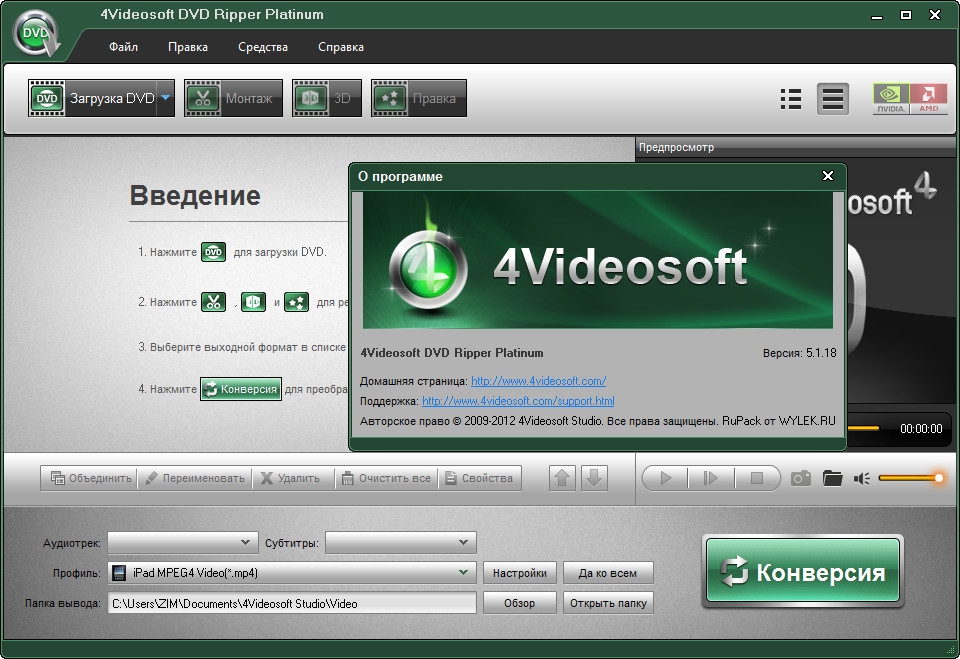Move item down with arrow button
The image size is (960, 659).
(x=594, y=478)
